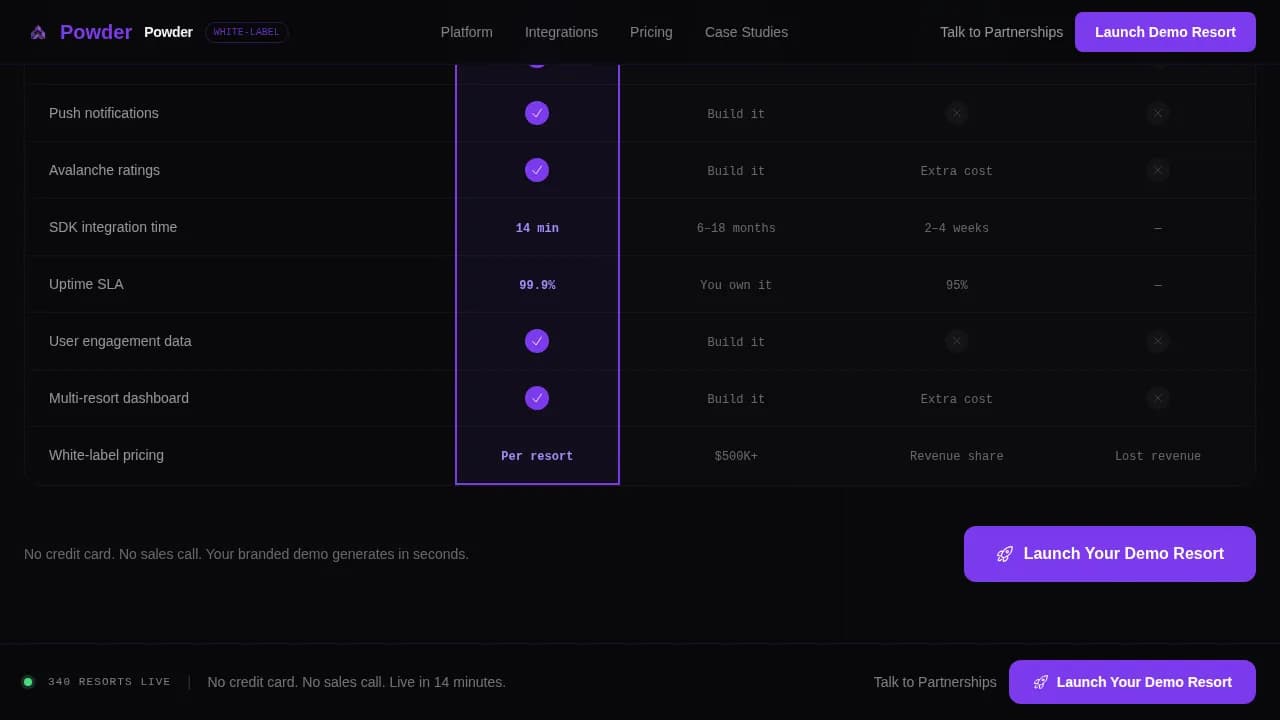Click the checkmark in the Avalanche ratings row
Viewport: 1280px width, 720px height.
537,170
